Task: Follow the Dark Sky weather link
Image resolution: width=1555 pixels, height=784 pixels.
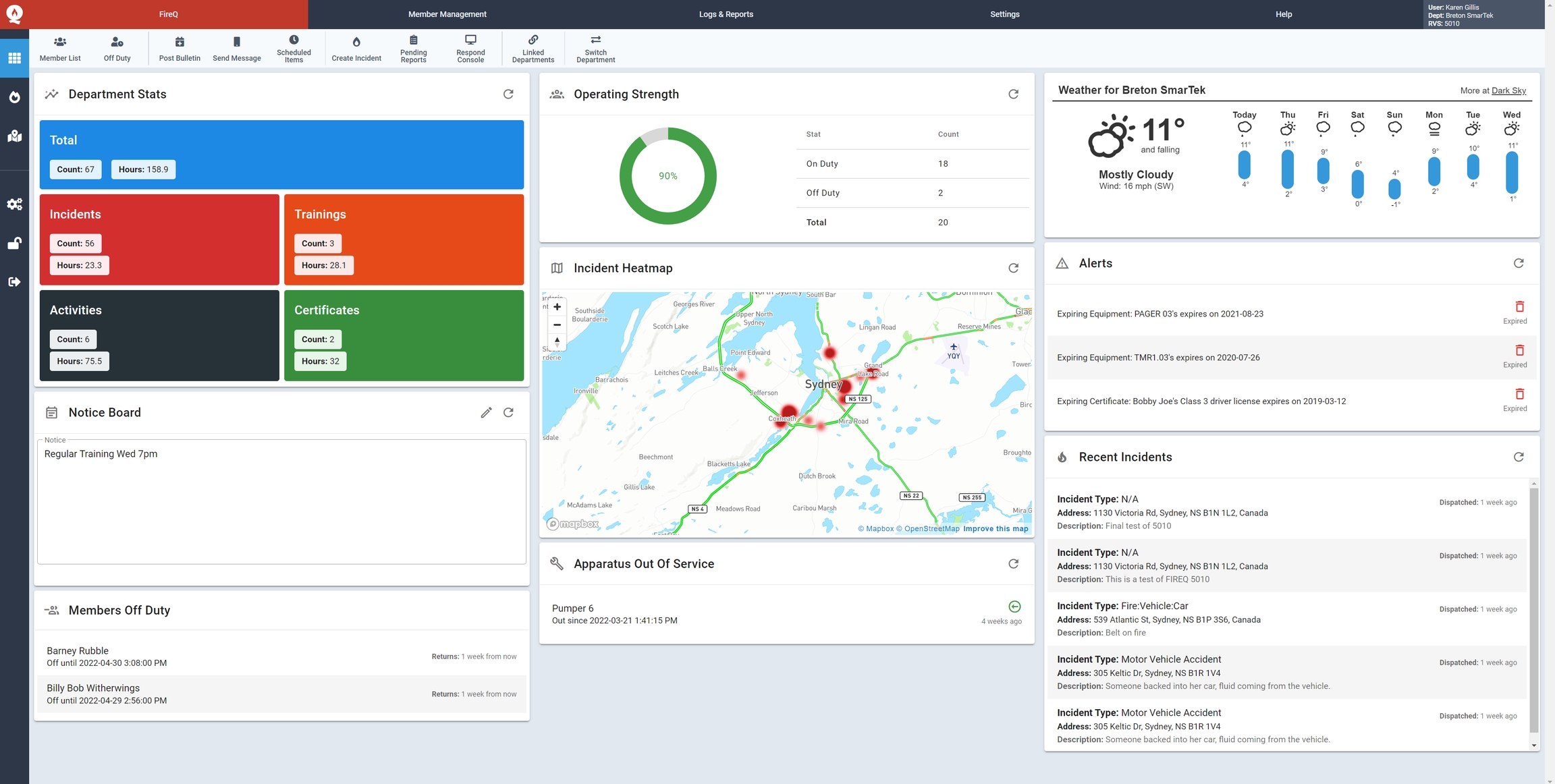Action: coord(1508,90)
